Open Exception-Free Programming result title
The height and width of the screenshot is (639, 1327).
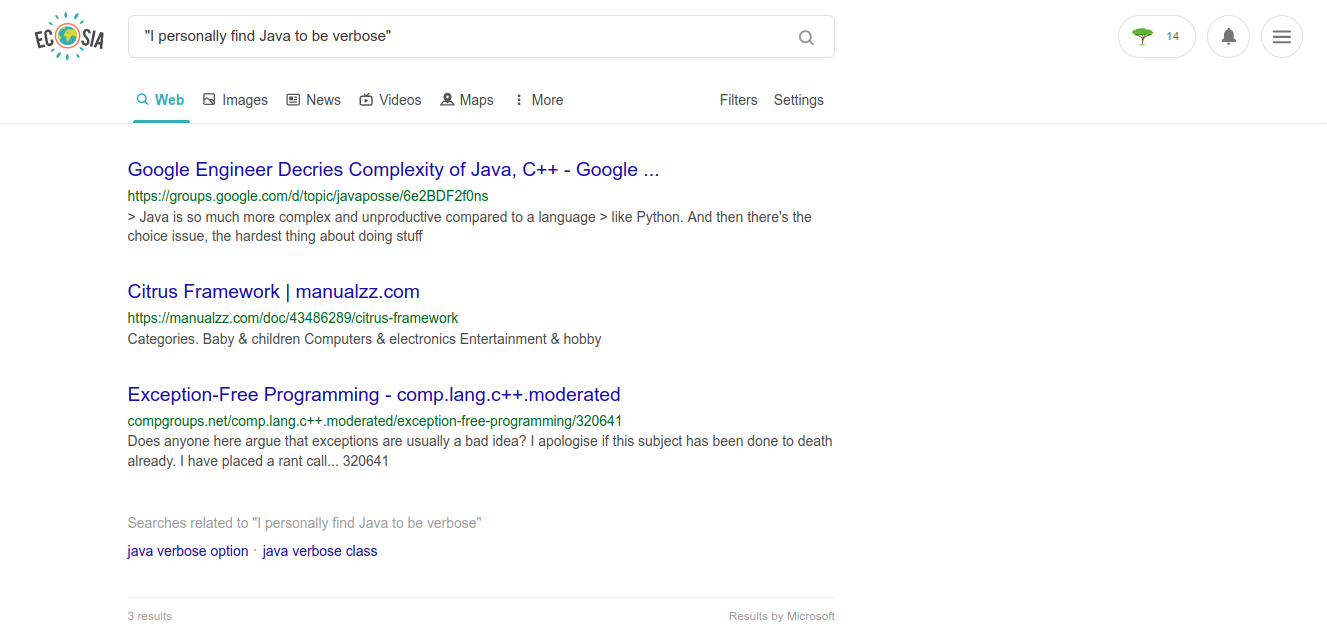click(x=374, y=395)
